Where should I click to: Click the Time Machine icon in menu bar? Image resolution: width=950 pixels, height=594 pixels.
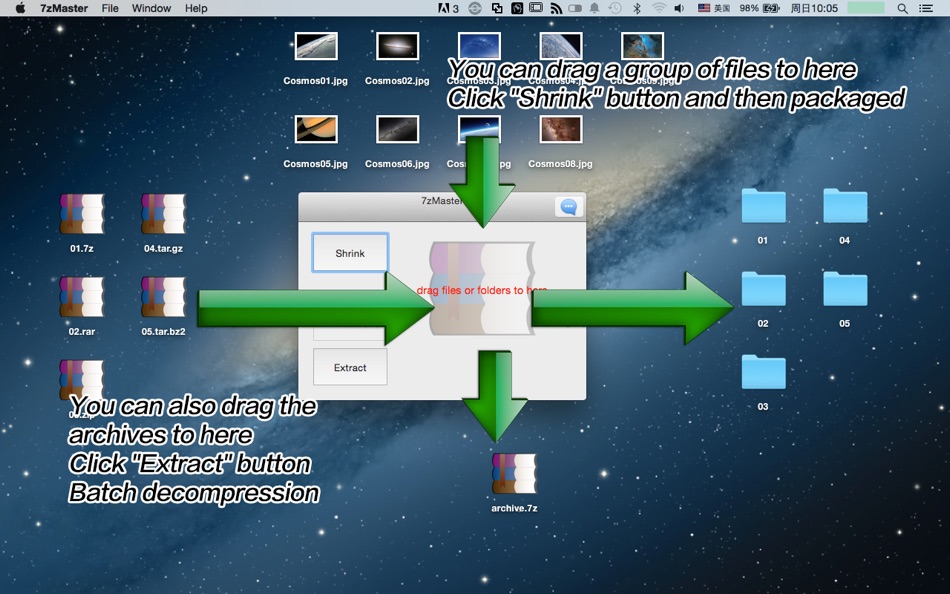click(x=615, y=8)
